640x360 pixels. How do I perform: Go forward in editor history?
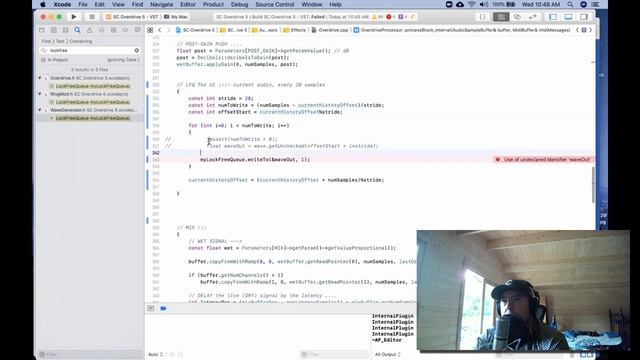pos(168,30)
